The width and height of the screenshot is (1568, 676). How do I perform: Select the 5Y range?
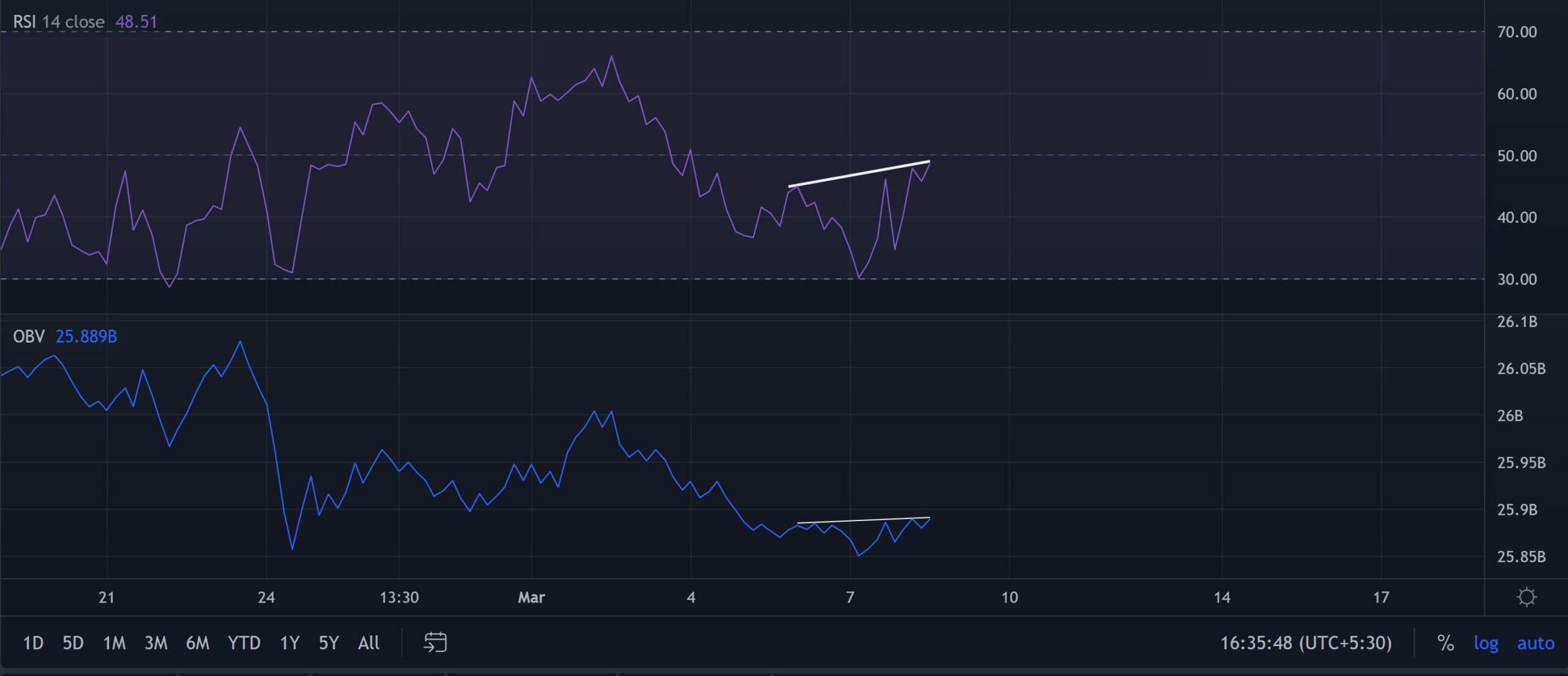328,643
